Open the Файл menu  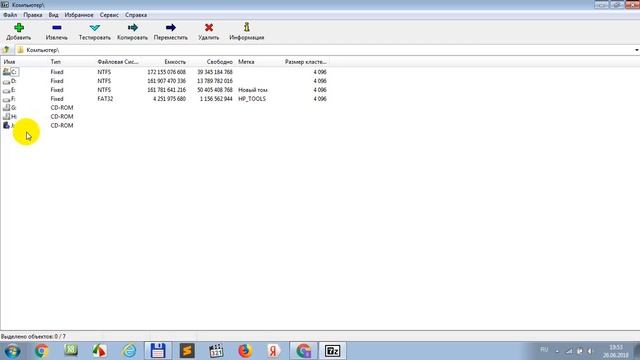[10, 15]
